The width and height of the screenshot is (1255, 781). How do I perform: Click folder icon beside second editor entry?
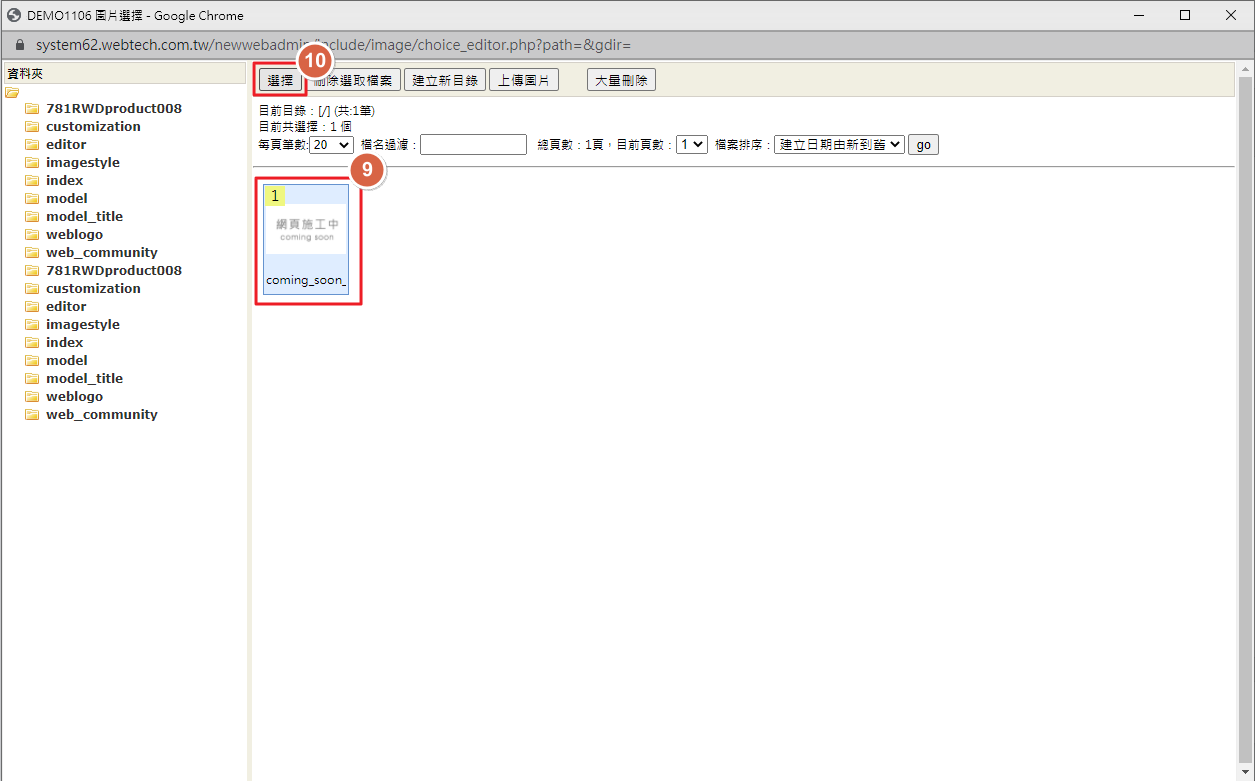pos(32,307)
